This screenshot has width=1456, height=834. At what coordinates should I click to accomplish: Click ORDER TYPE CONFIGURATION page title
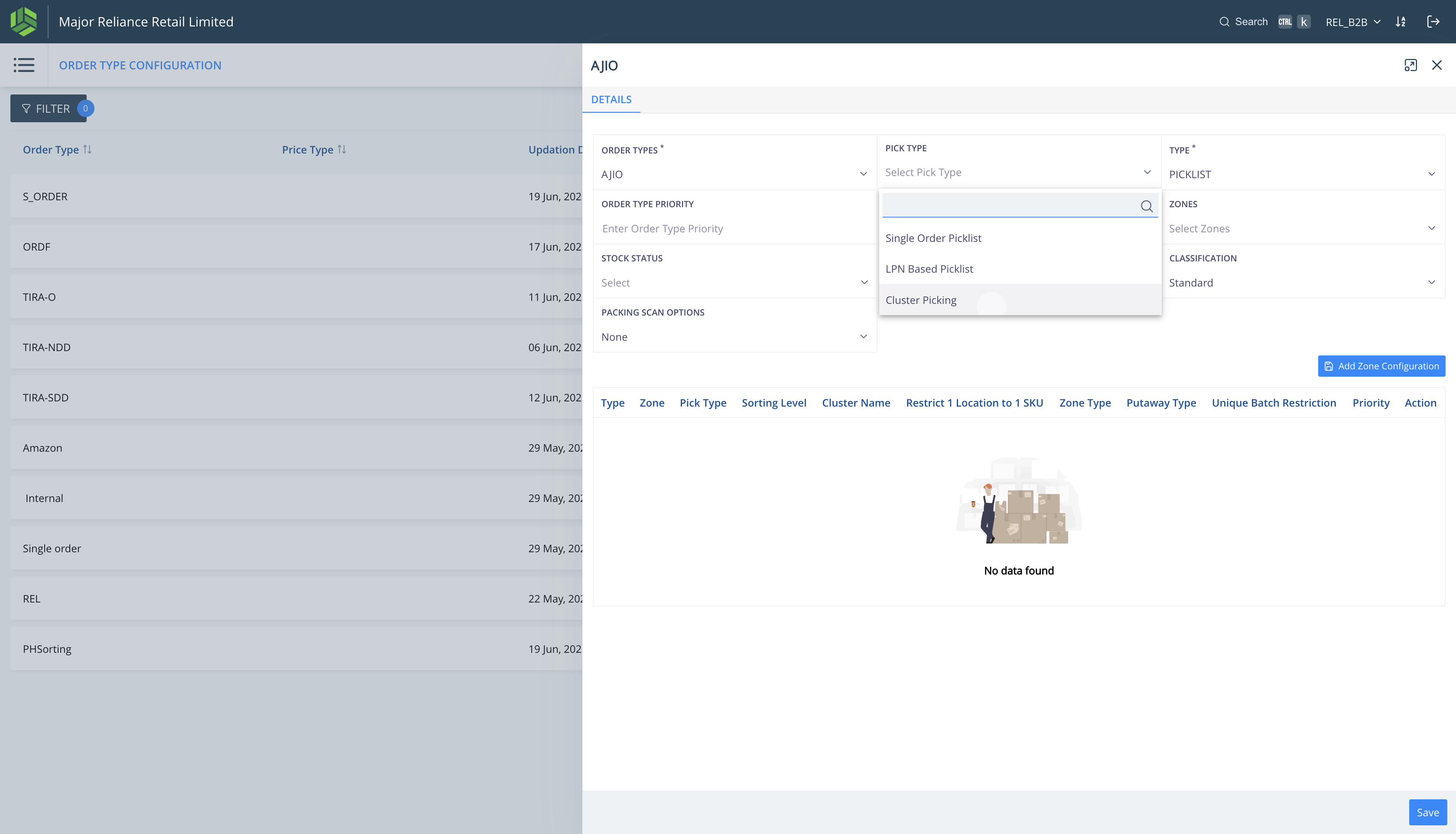(140, 65)
